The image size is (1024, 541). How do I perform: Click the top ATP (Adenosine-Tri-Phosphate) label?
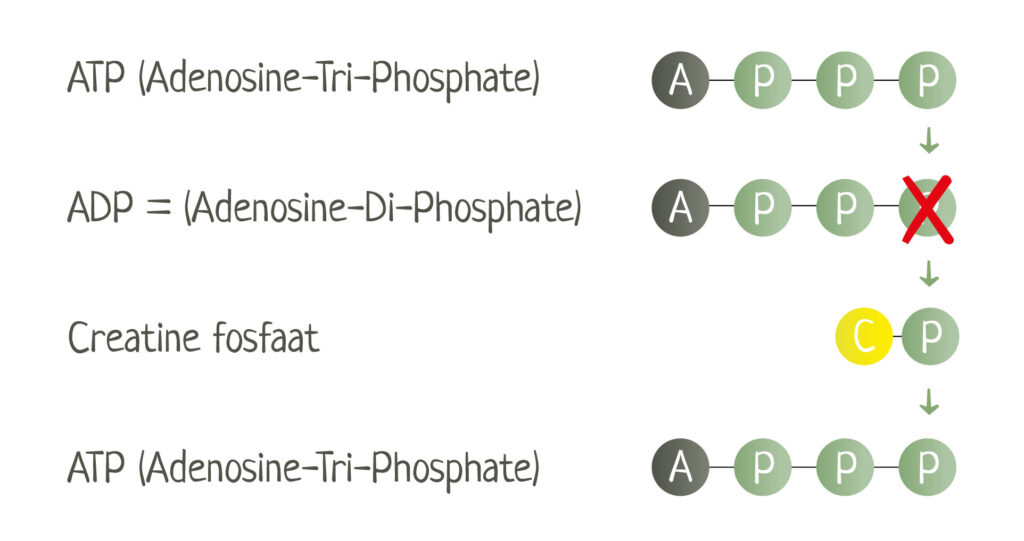click(x=304, y=79)
